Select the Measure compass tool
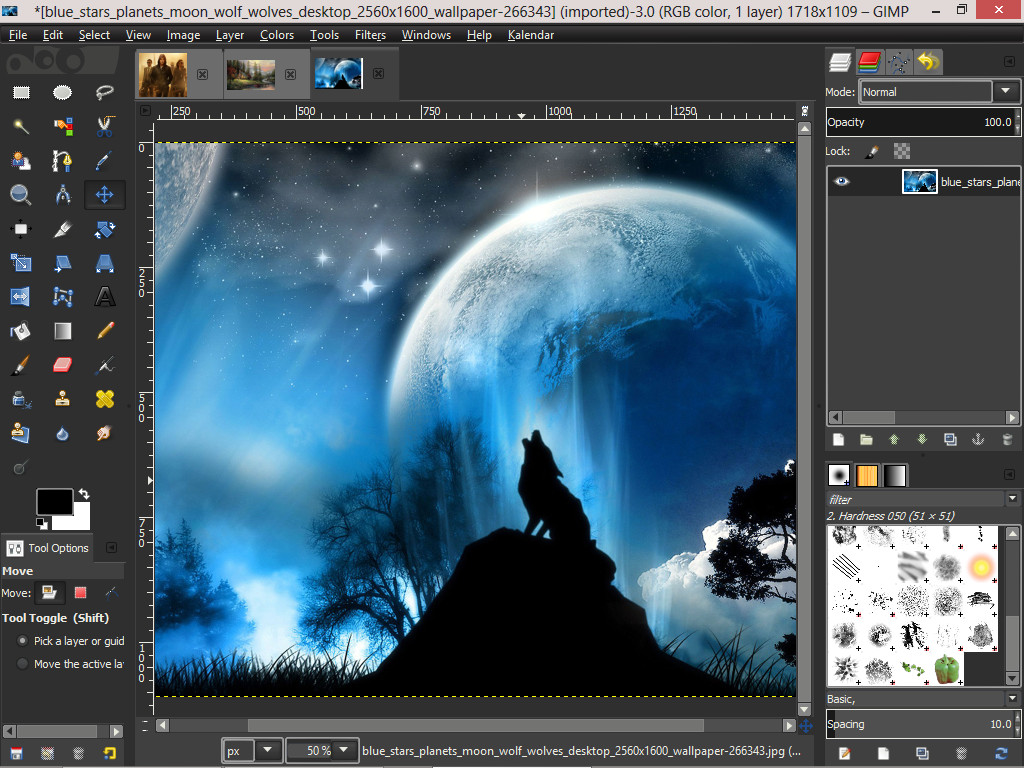 point(63,195)
